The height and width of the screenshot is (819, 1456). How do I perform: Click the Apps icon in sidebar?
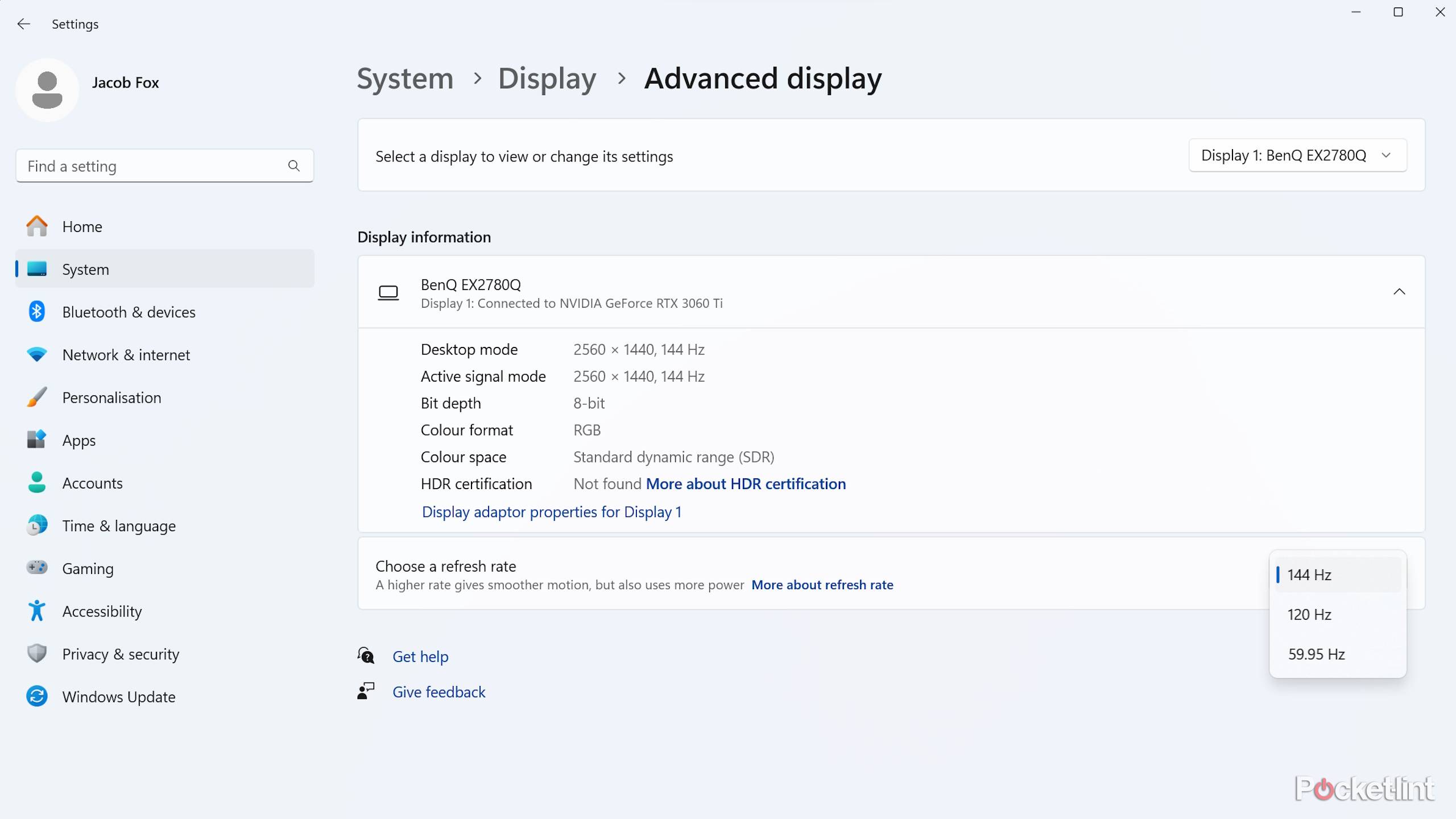click(37, 440)
